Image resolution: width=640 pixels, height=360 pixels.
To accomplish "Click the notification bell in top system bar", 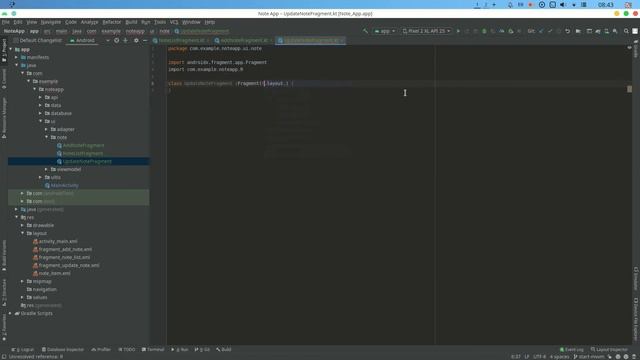I will click(510, 4).
